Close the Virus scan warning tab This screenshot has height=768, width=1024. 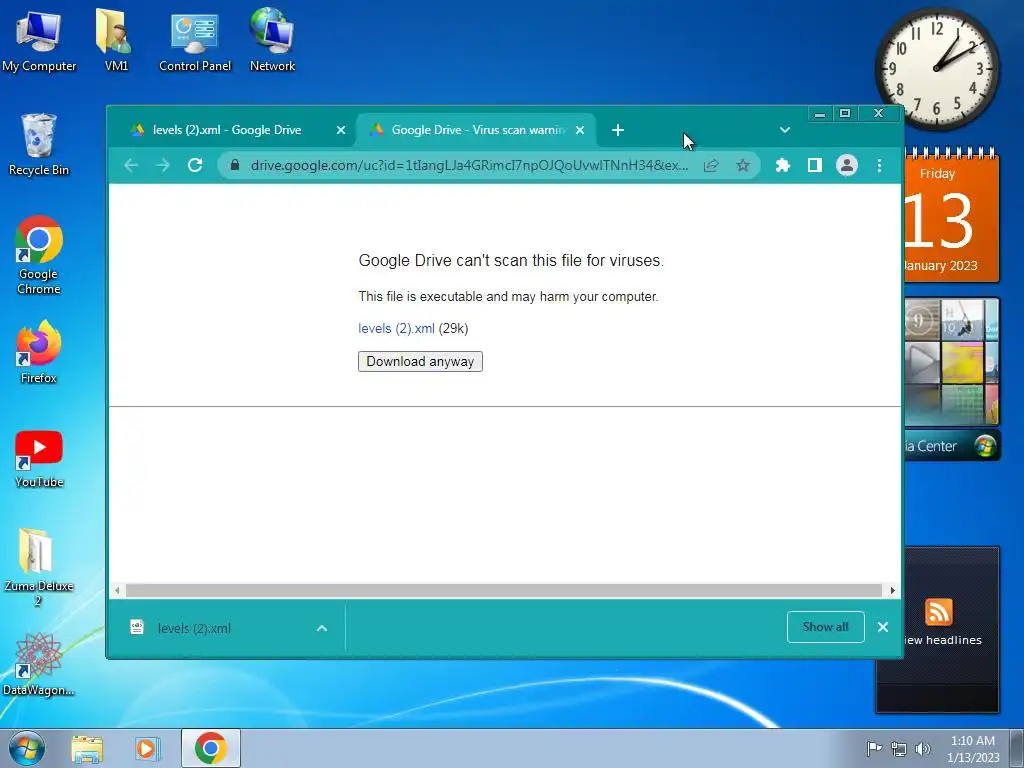point(579,130)
